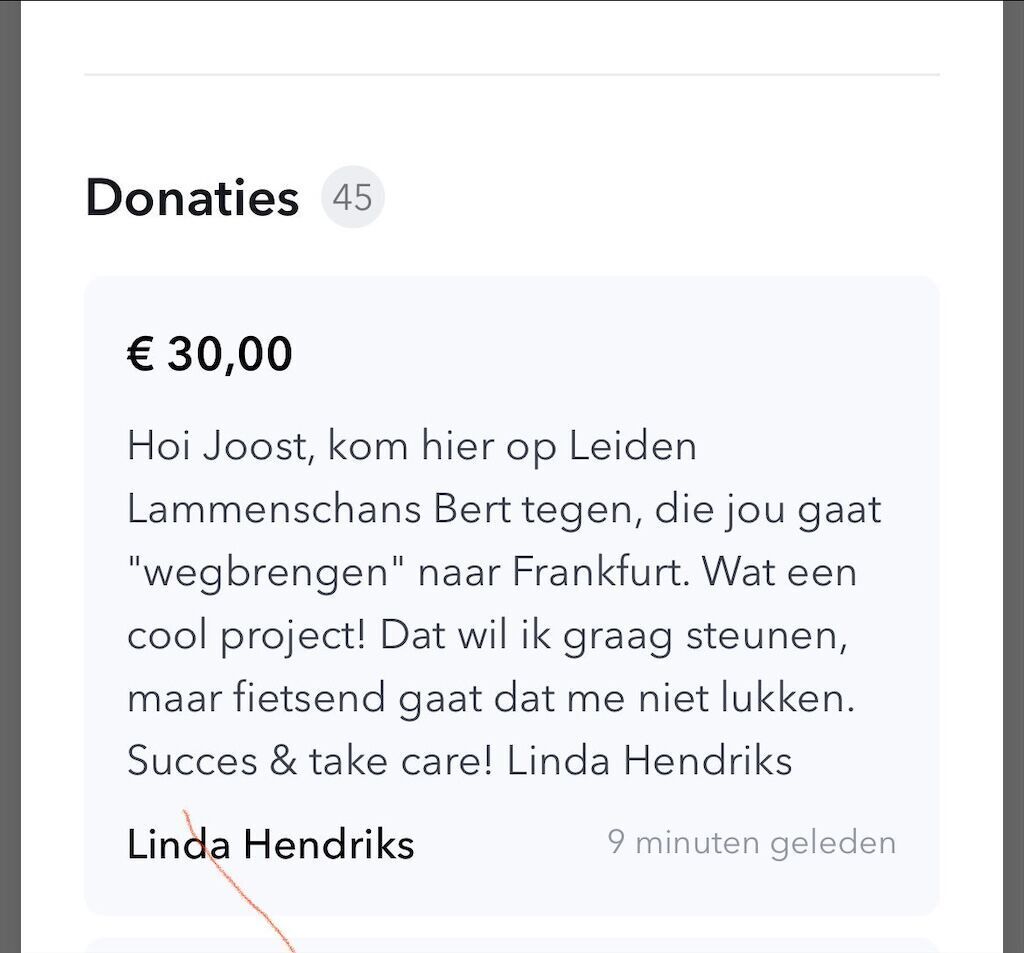
Task: Click 'Succes & take care!' text
Action: 309,762
